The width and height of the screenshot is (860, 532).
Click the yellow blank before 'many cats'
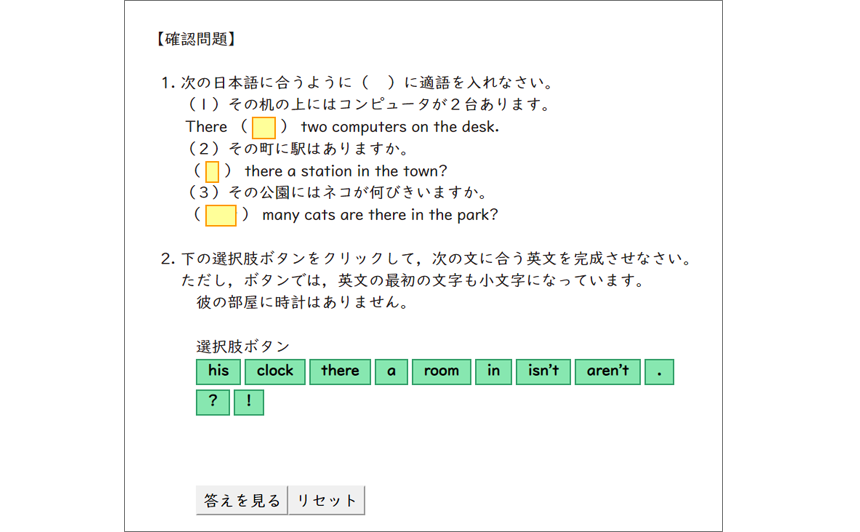tap(221, 216)
